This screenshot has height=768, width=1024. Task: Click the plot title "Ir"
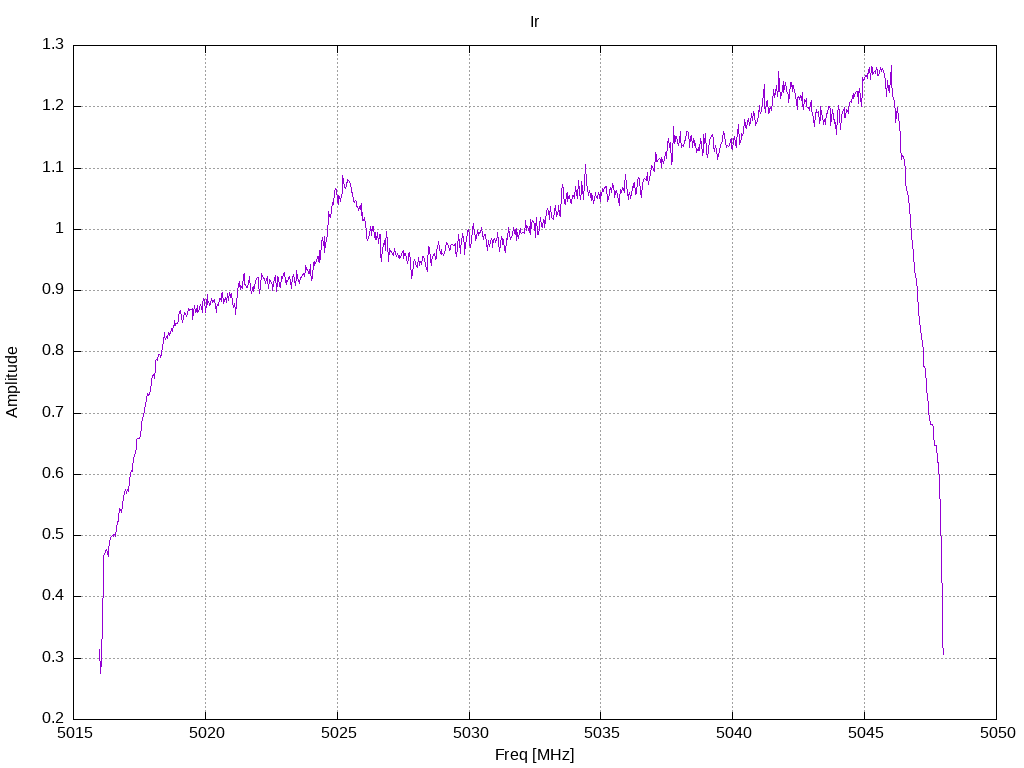click(x=534, y=21)
